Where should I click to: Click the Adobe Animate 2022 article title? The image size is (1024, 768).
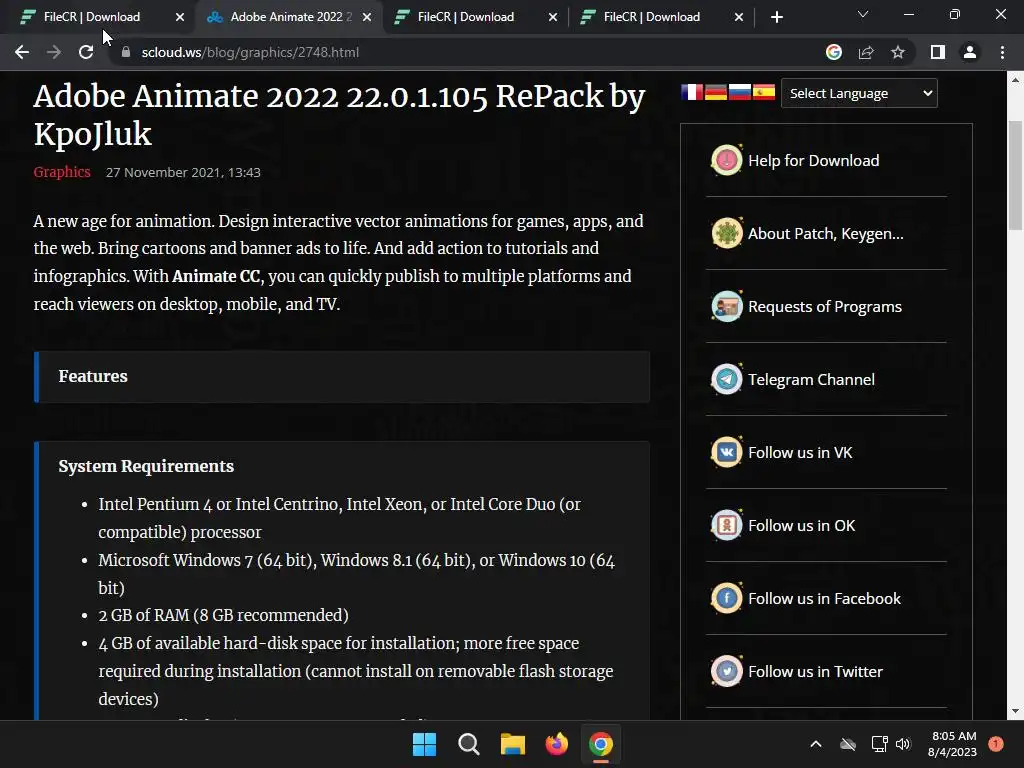(x=340, y=115)
